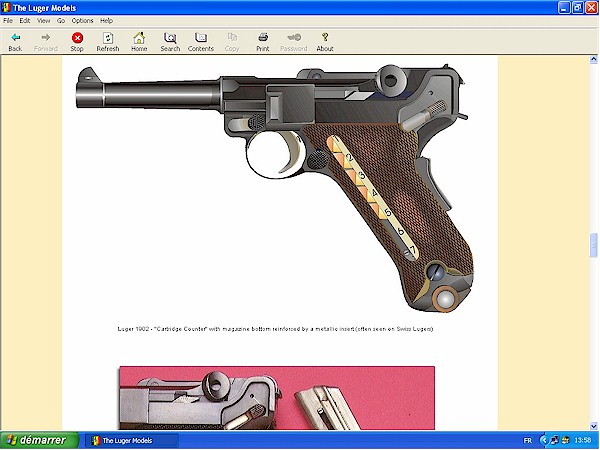Click the vertical scrollbar thumb

[x=593, y=245]
